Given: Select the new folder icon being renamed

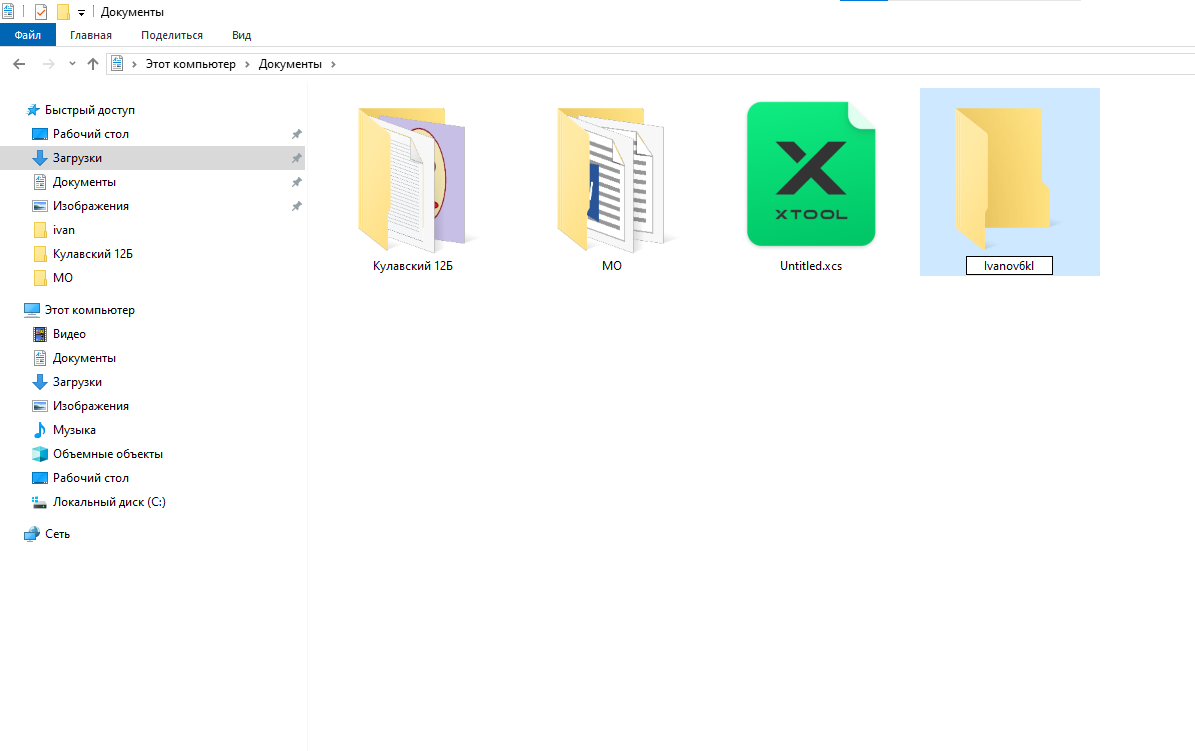Looking at the screenshot, I should 1003,178.
